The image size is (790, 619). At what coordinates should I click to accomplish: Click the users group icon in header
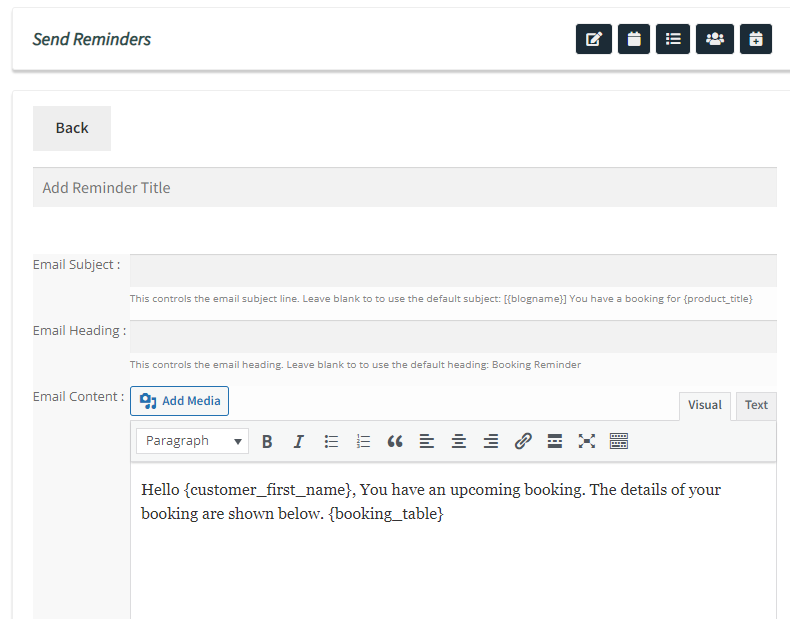pyautogui.click(x=714, y=39)
